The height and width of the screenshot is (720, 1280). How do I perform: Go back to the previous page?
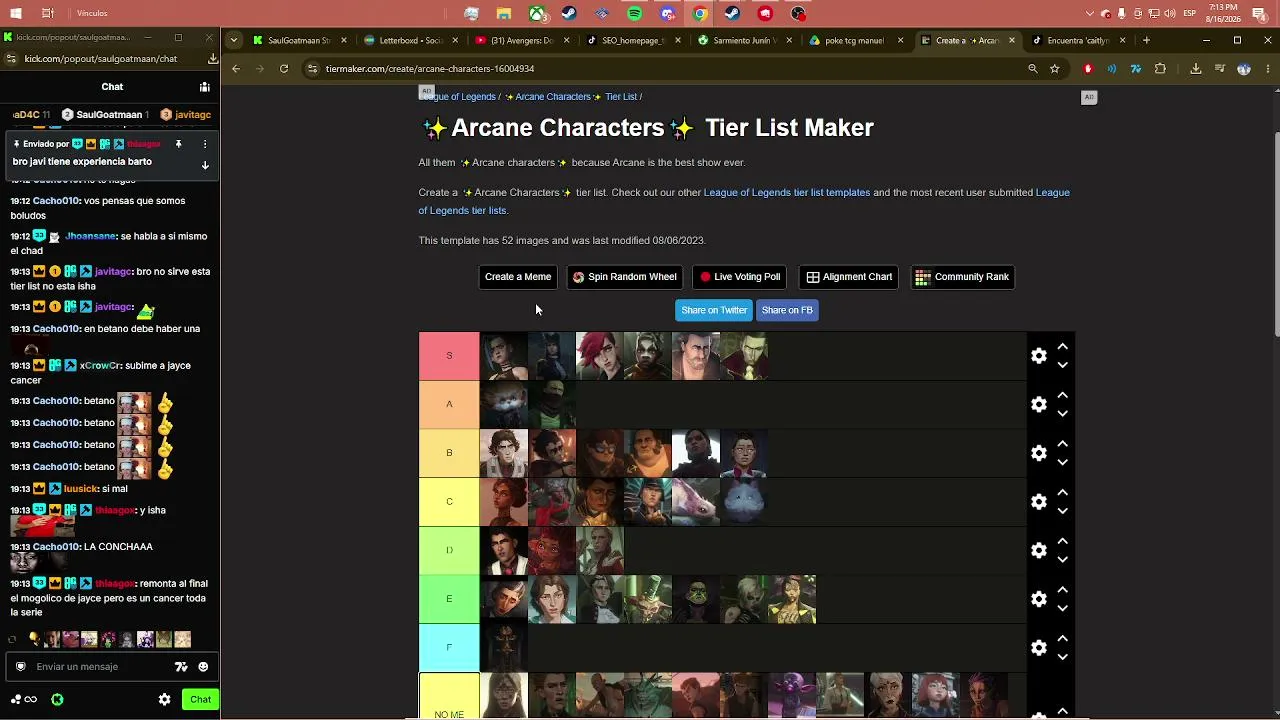point(236,69)
